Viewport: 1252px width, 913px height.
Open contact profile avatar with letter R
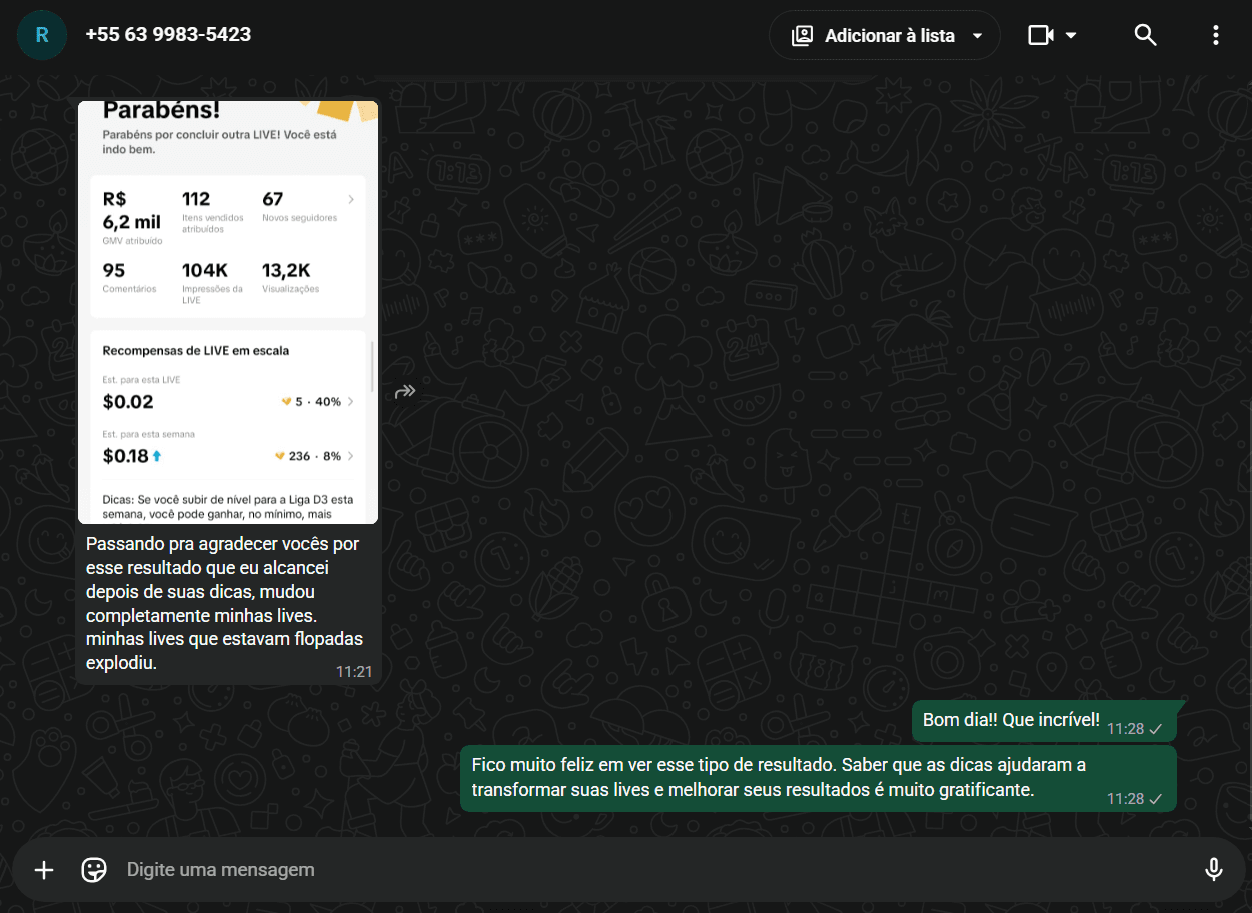[42, 35]
